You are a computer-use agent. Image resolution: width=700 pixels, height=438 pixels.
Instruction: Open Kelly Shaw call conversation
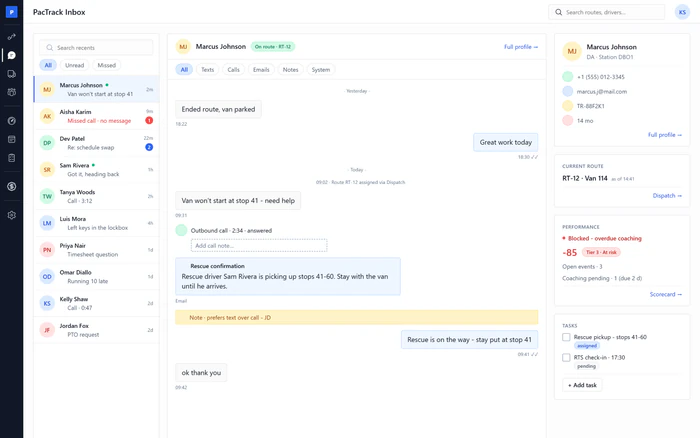click(x=96, y=304)
